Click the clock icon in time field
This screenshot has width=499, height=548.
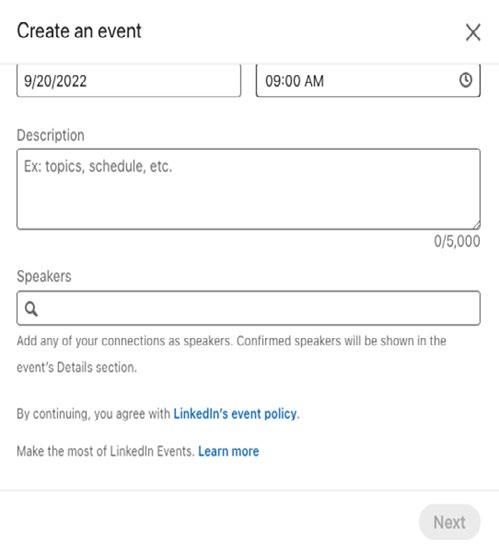tap(465, 80)
